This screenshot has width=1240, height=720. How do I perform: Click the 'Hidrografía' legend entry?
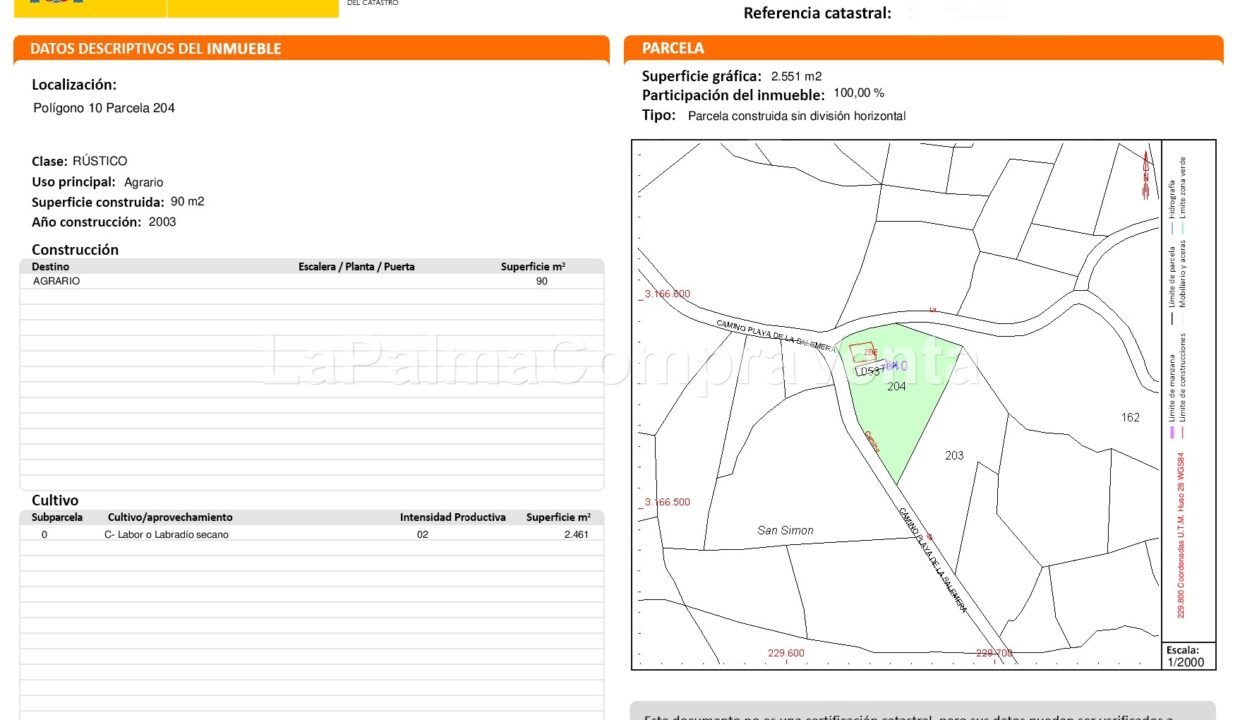[x=1171, y=207]
